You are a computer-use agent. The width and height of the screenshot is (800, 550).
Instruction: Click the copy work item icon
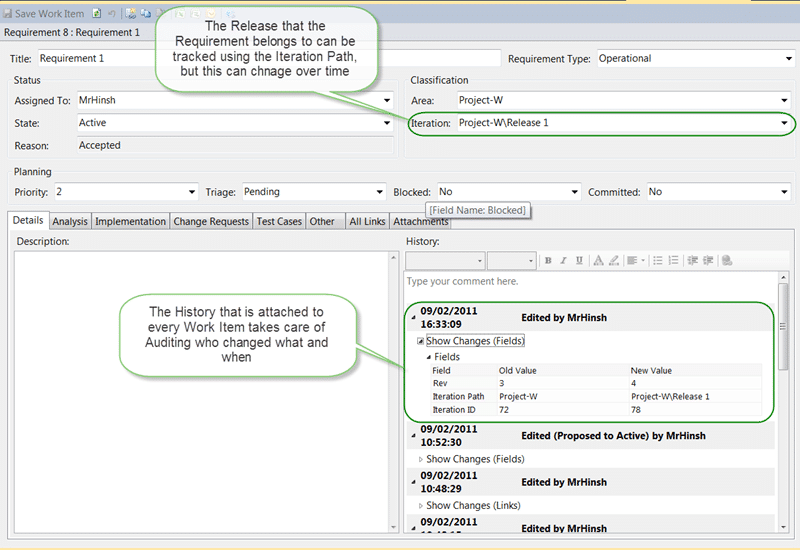coord(146,14)
